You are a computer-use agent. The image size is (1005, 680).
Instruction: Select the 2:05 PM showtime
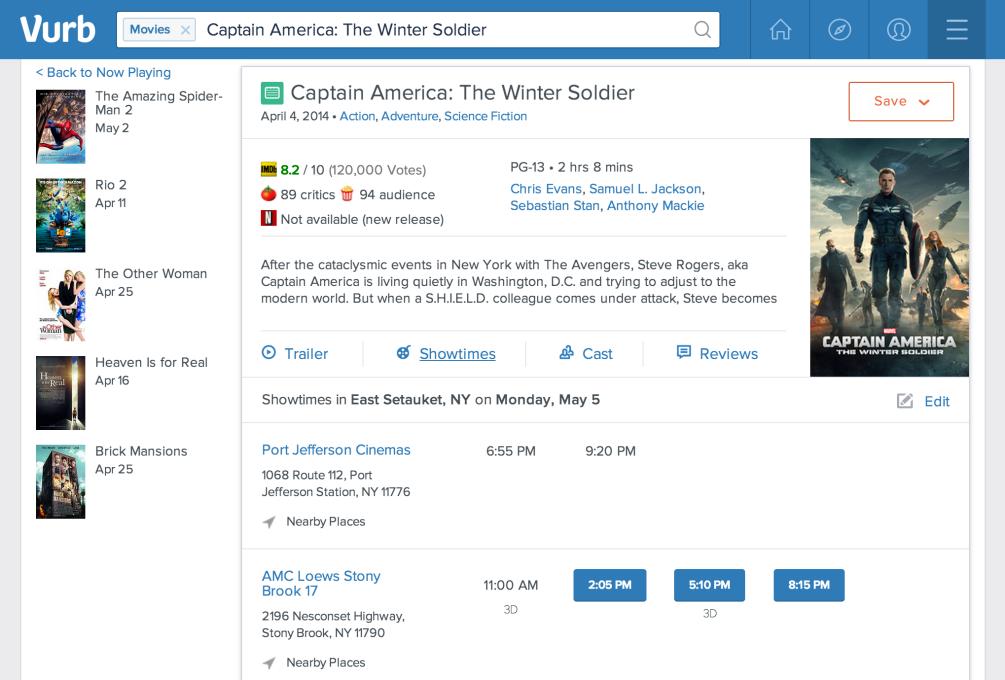610,585
